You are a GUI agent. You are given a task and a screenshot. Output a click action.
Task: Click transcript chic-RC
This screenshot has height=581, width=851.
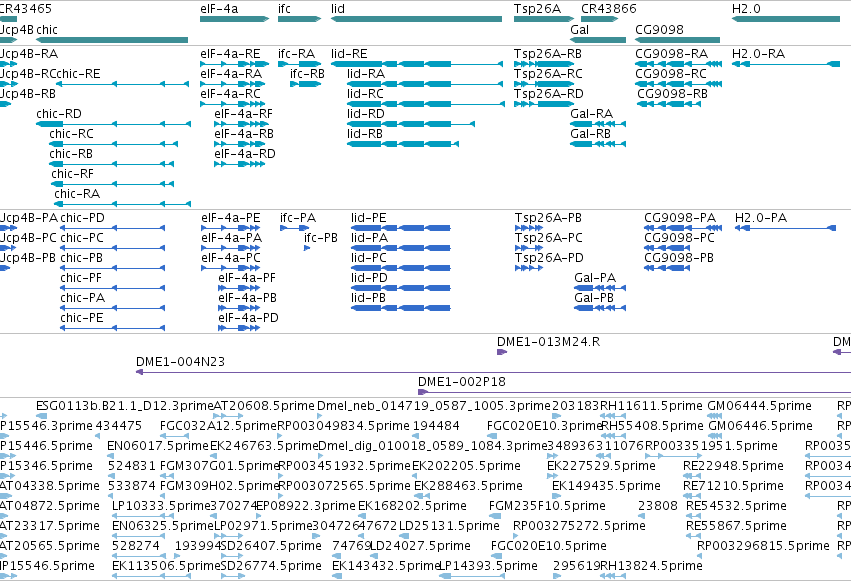coord(113,144)
